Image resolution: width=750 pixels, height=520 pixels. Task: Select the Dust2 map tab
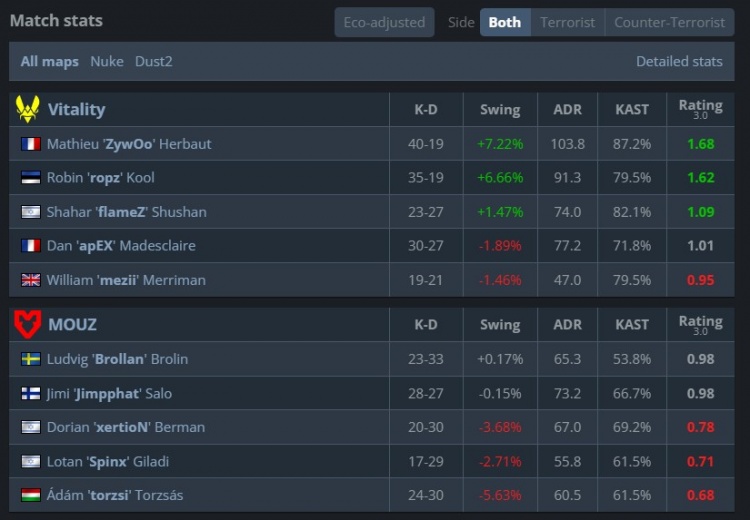pos(154,61)
